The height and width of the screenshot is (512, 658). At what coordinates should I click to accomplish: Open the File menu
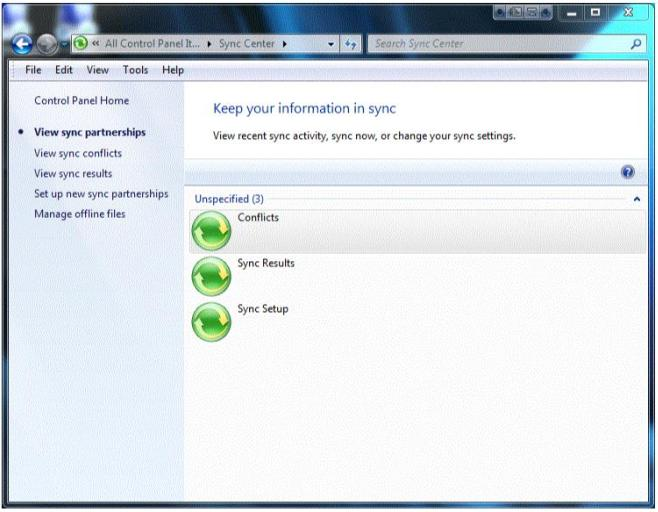33,70
